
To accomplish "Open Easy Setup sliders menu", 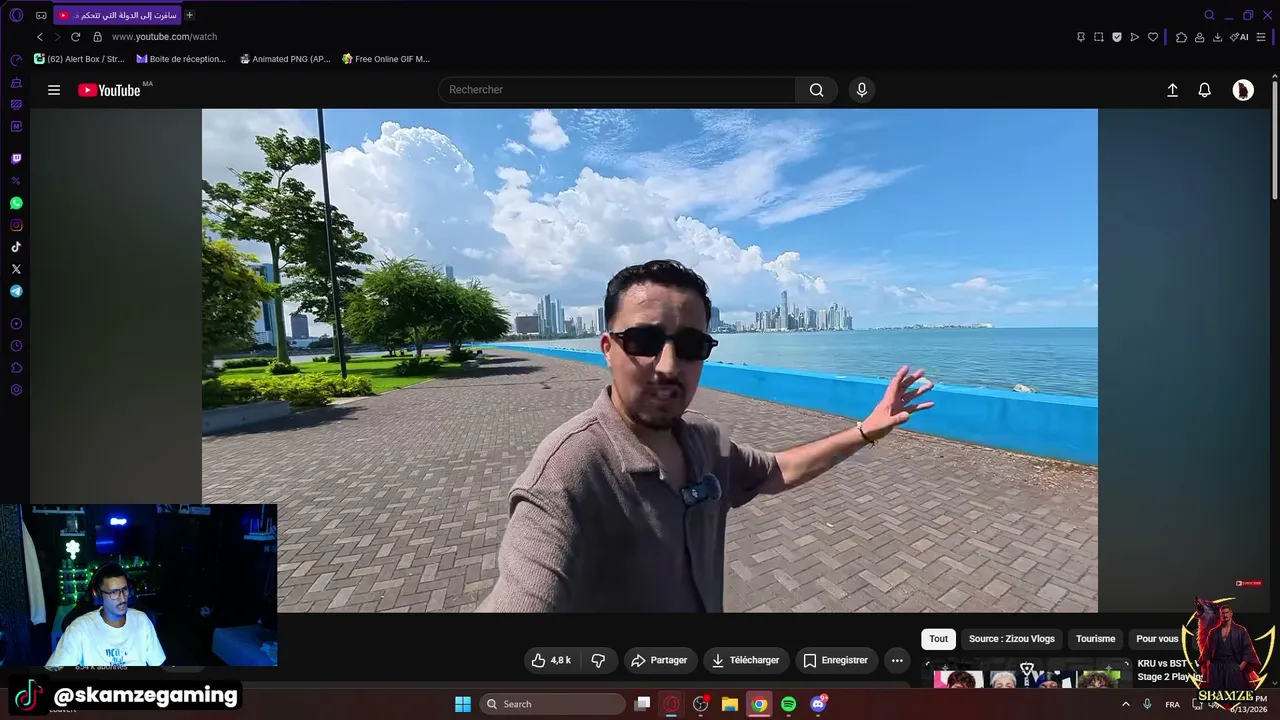I will coord(1263,37).
